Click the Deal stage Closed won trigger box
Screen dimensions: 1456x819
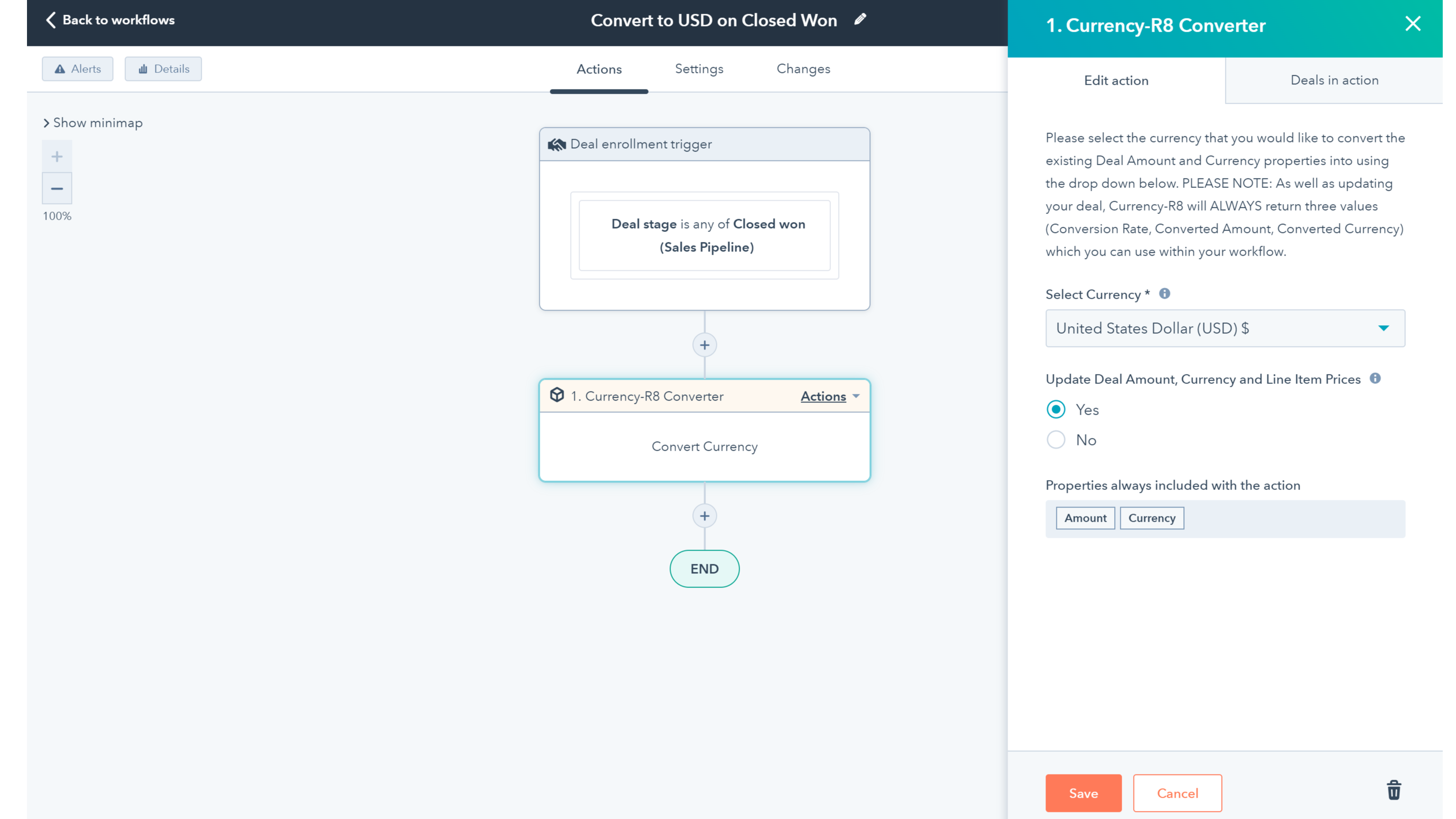[704, 236]
